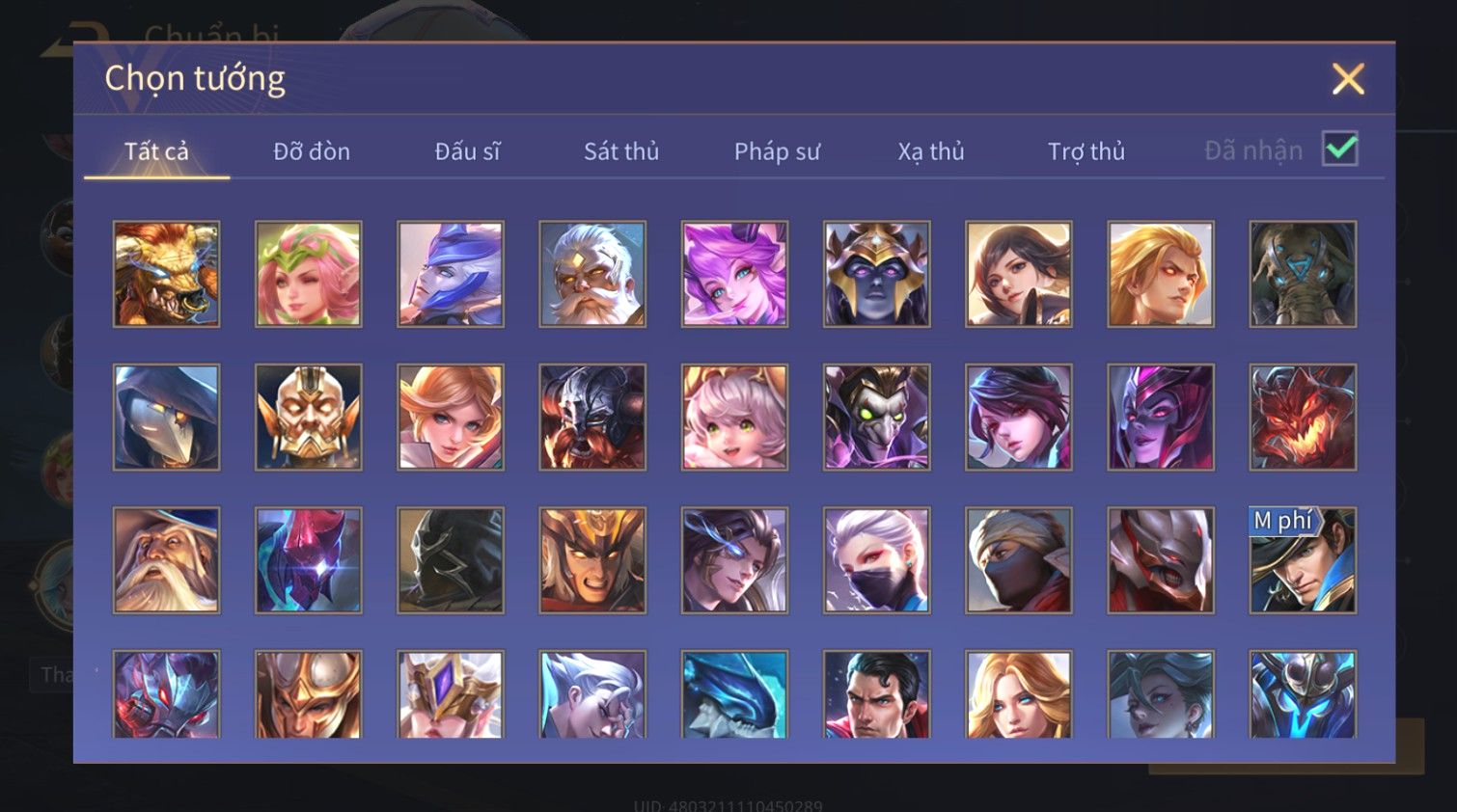Screen dimensions: 1457x812
Task: Go to the Trợ thủ tab
Action: [x=1086, y=151]
